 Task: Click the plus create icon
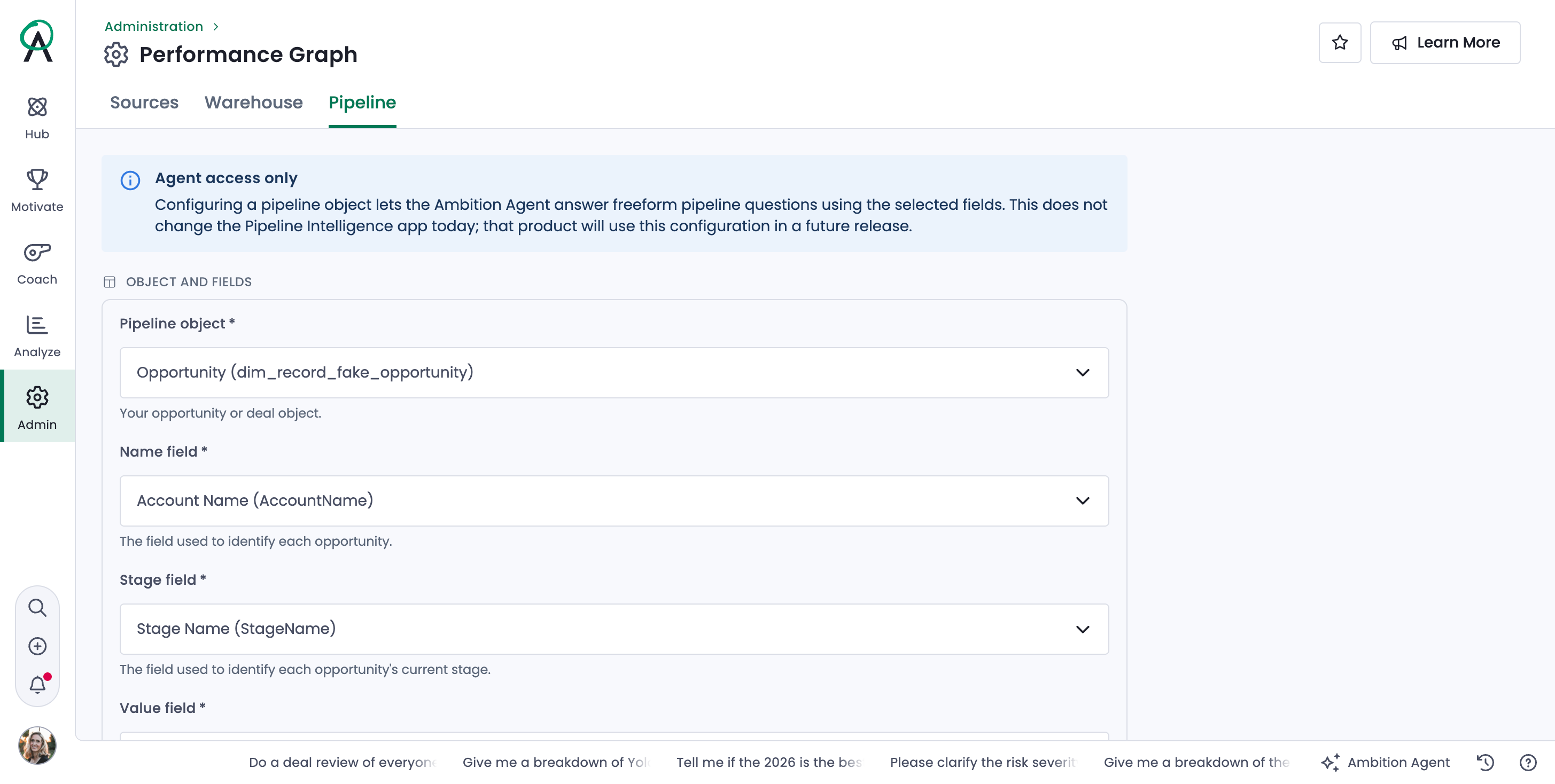point(37,646)
